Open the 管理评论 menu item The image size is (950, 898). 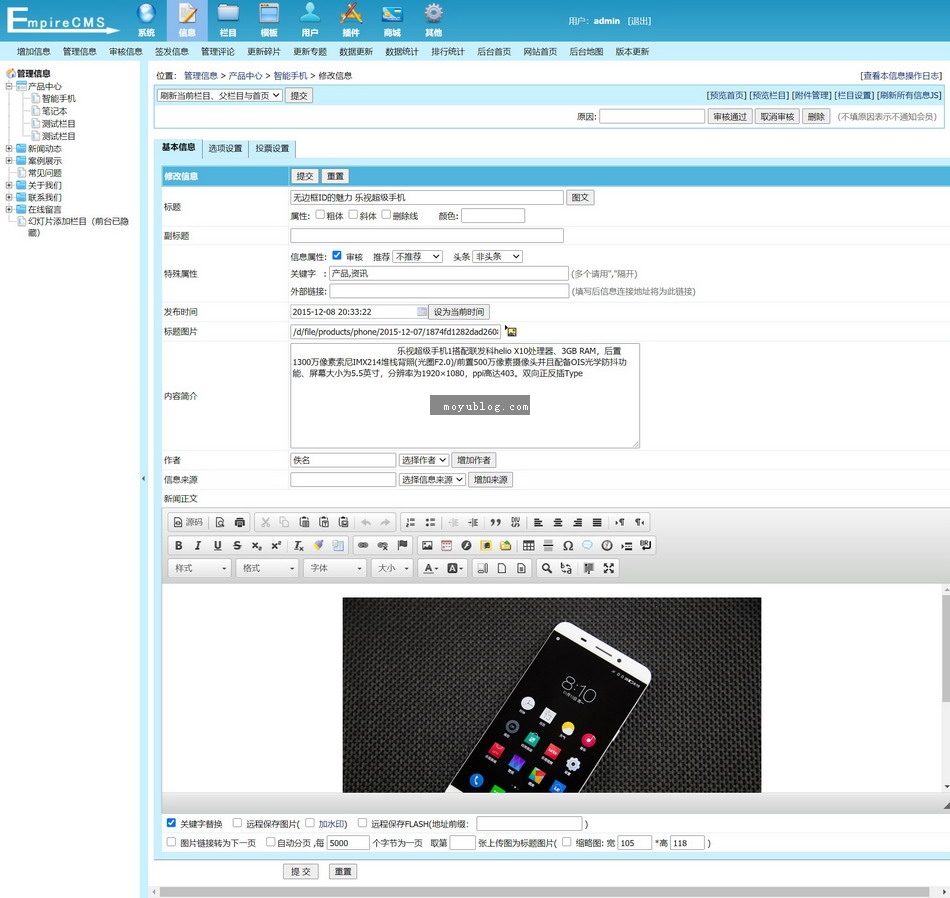[x=218, y=52]
